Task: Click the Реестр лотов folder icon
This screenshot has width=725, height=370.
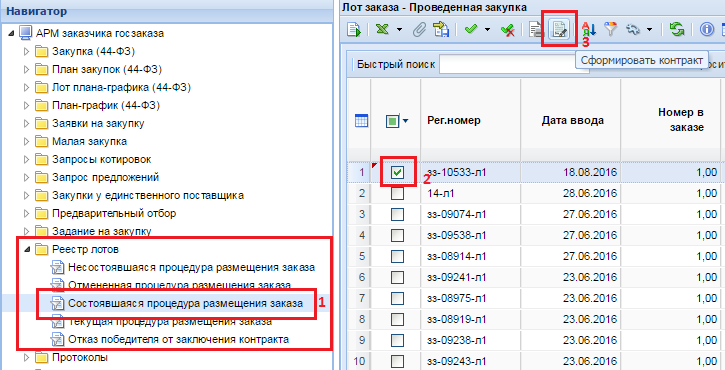Action: pyautogui.click(x=42, y=250)
